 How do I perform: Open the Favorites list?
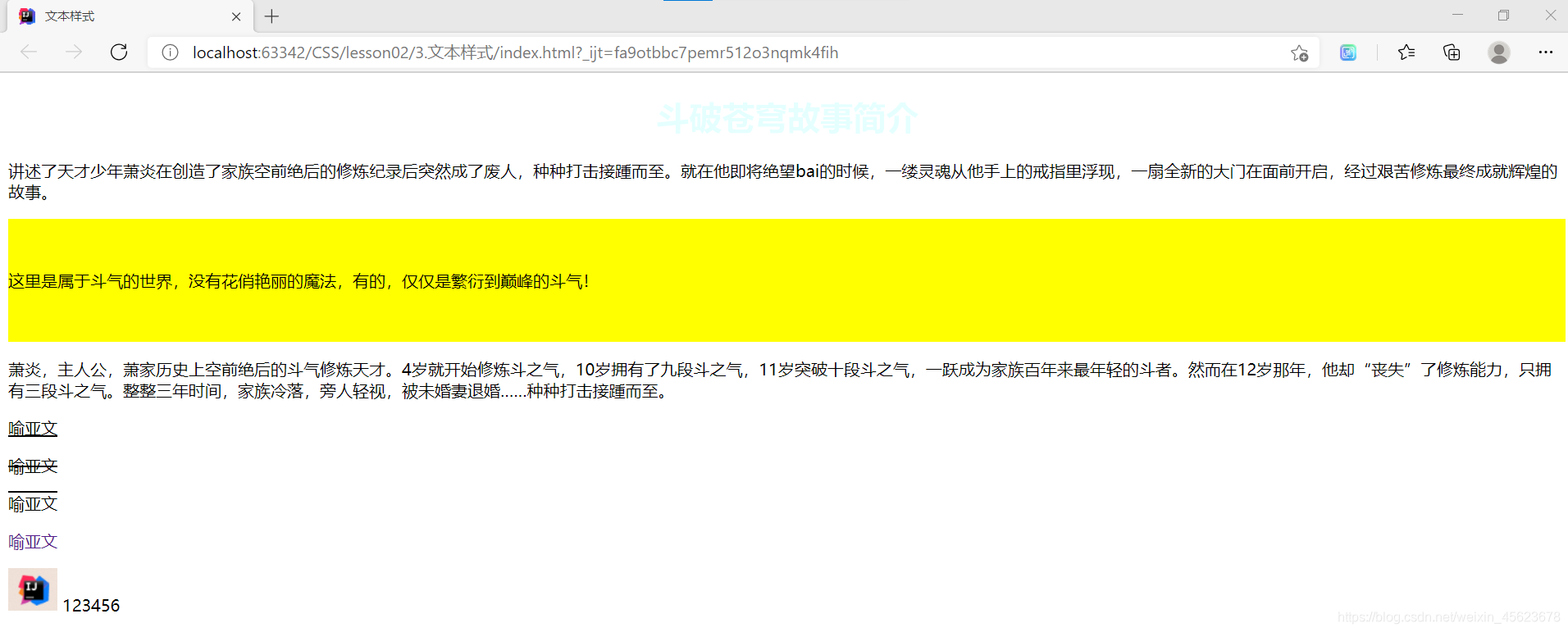[1406, 52]
